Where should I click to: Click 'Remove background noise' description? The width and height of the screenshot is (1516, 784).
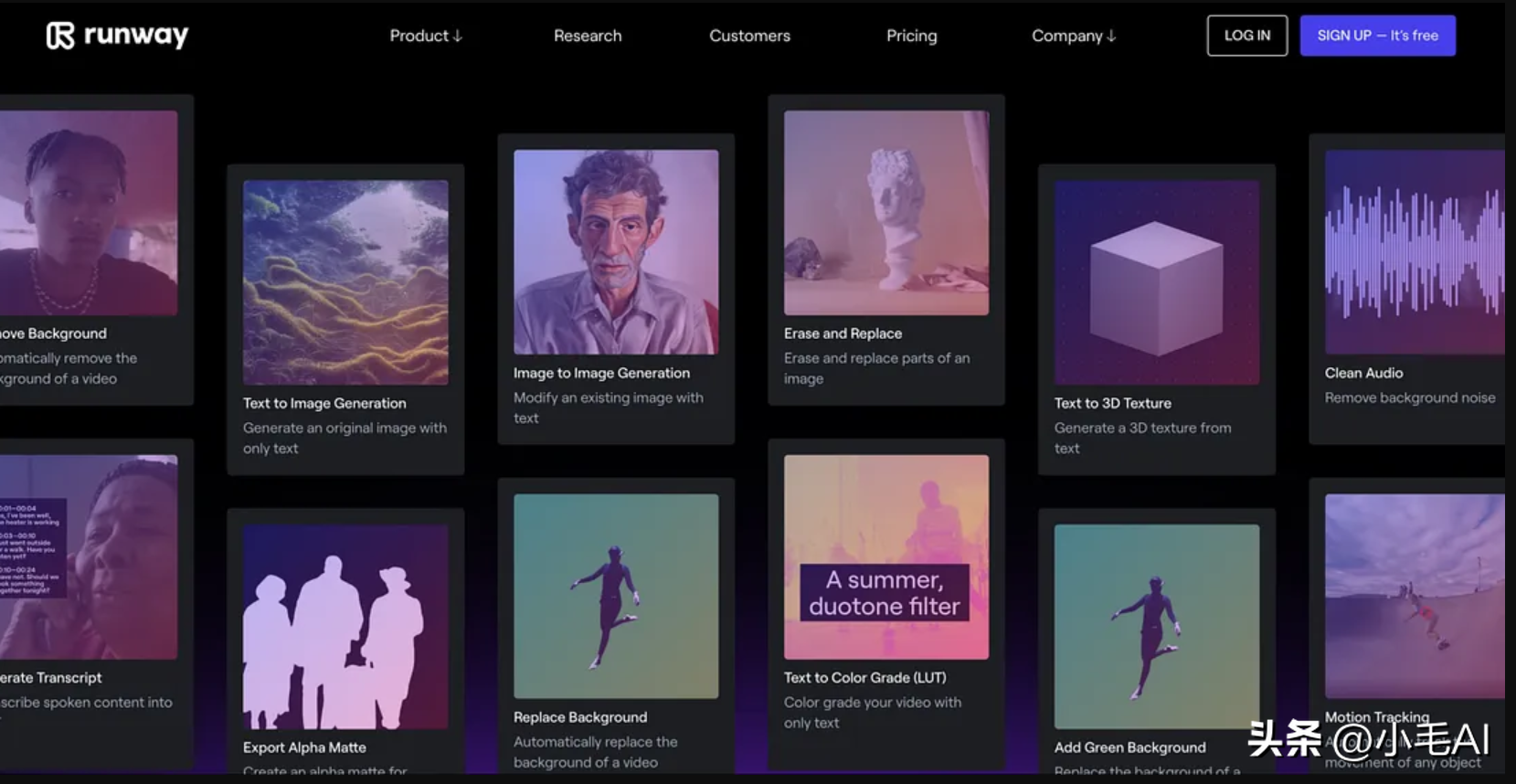[x=1410, y=397]
